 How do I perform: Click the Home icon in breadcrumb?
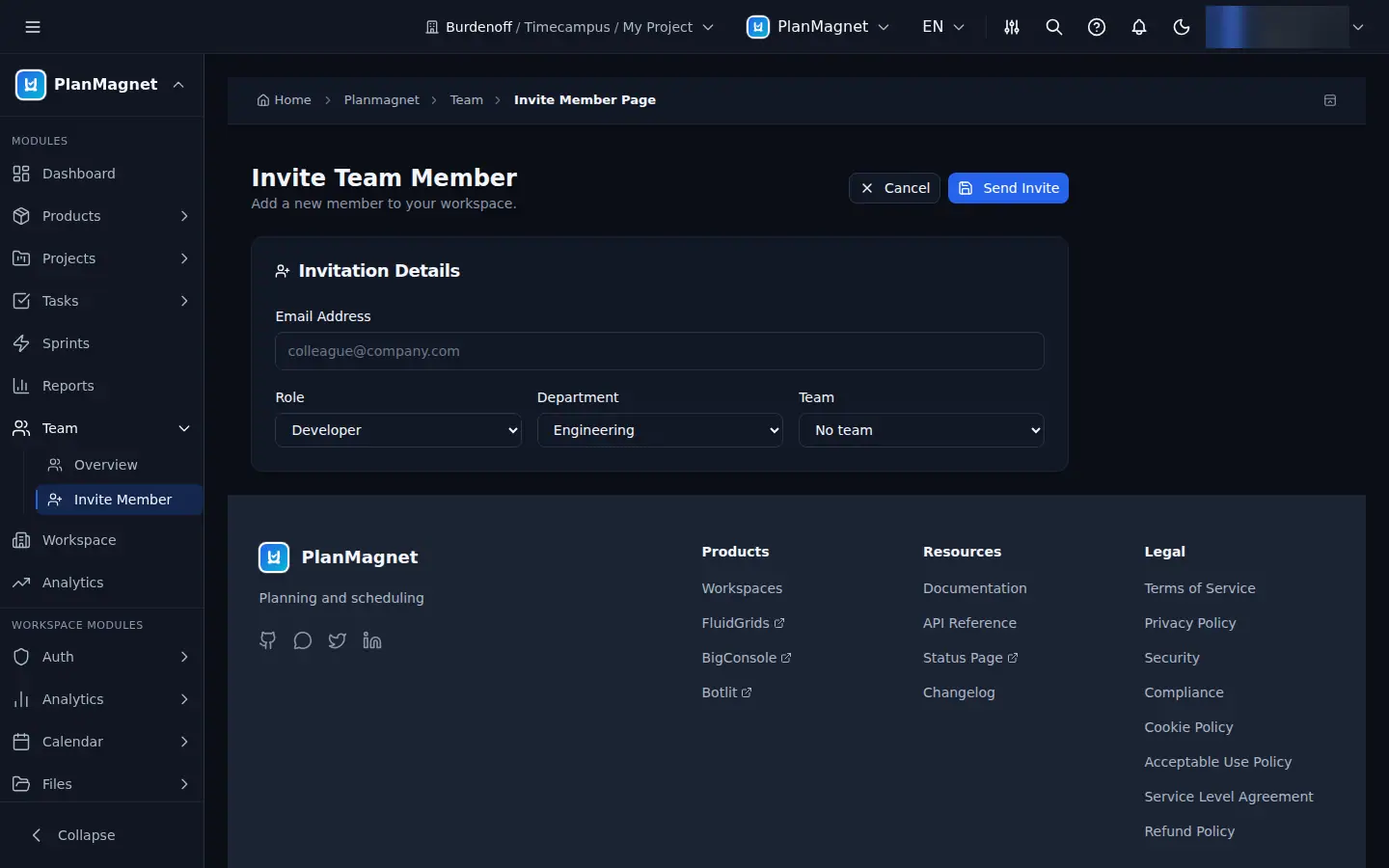262,100
